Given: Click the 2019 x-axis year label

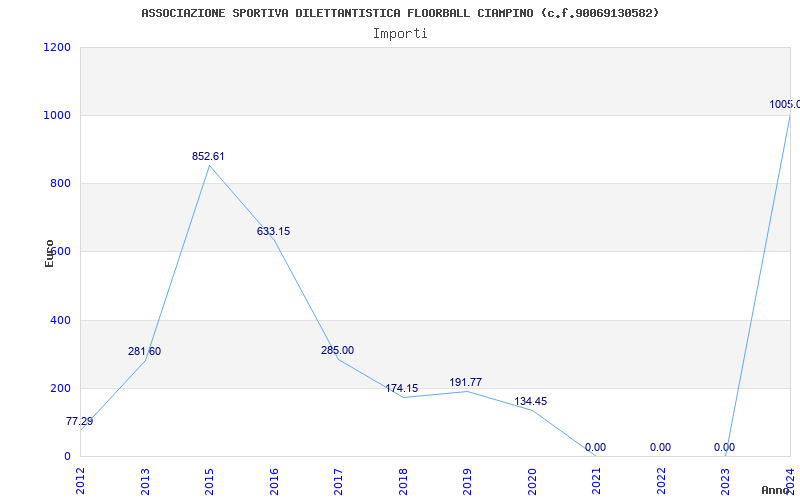Looking at the screenshot, I should pyautogui.click(x=468, y=481).
